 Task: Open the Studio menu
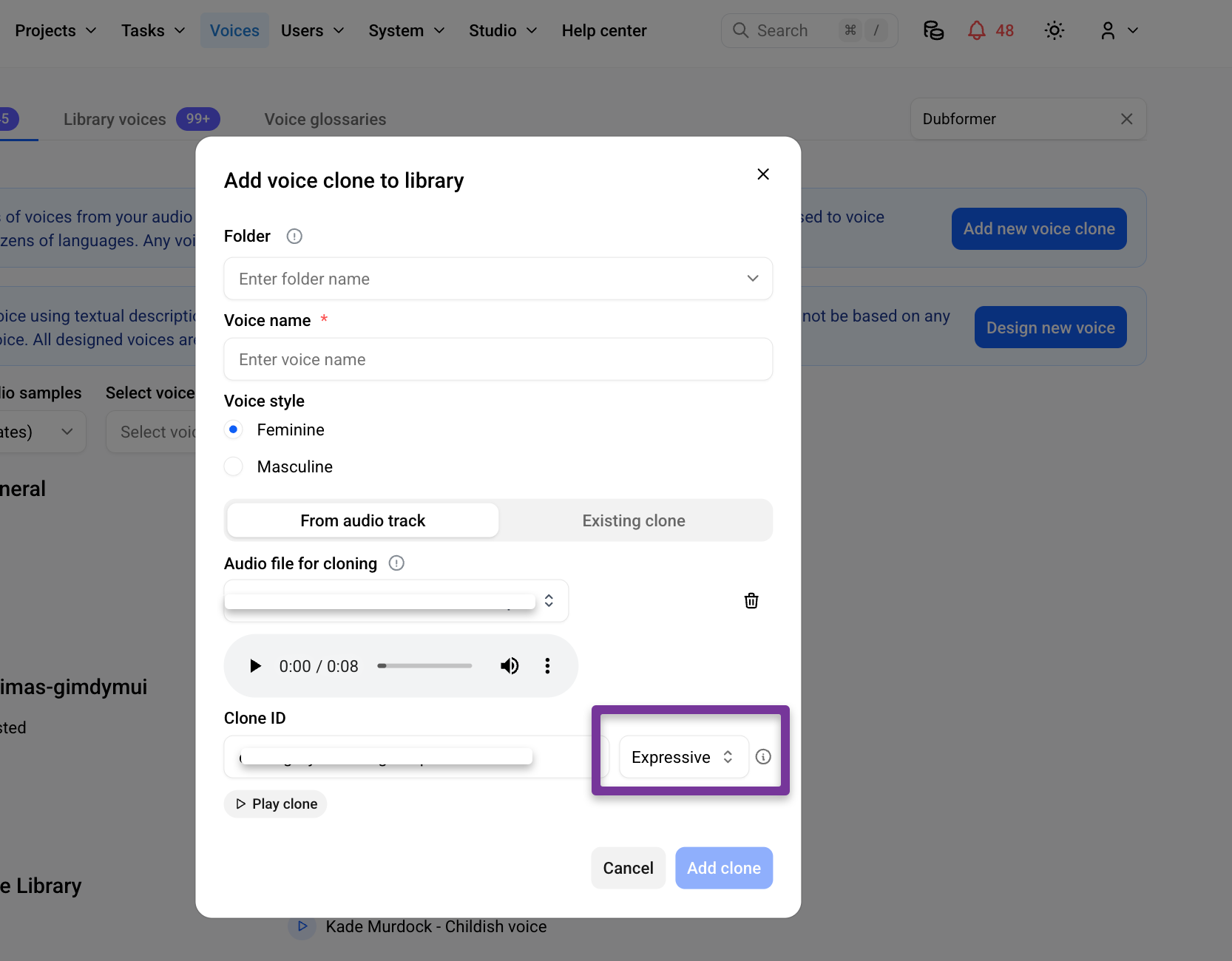[x=502, y=30]
